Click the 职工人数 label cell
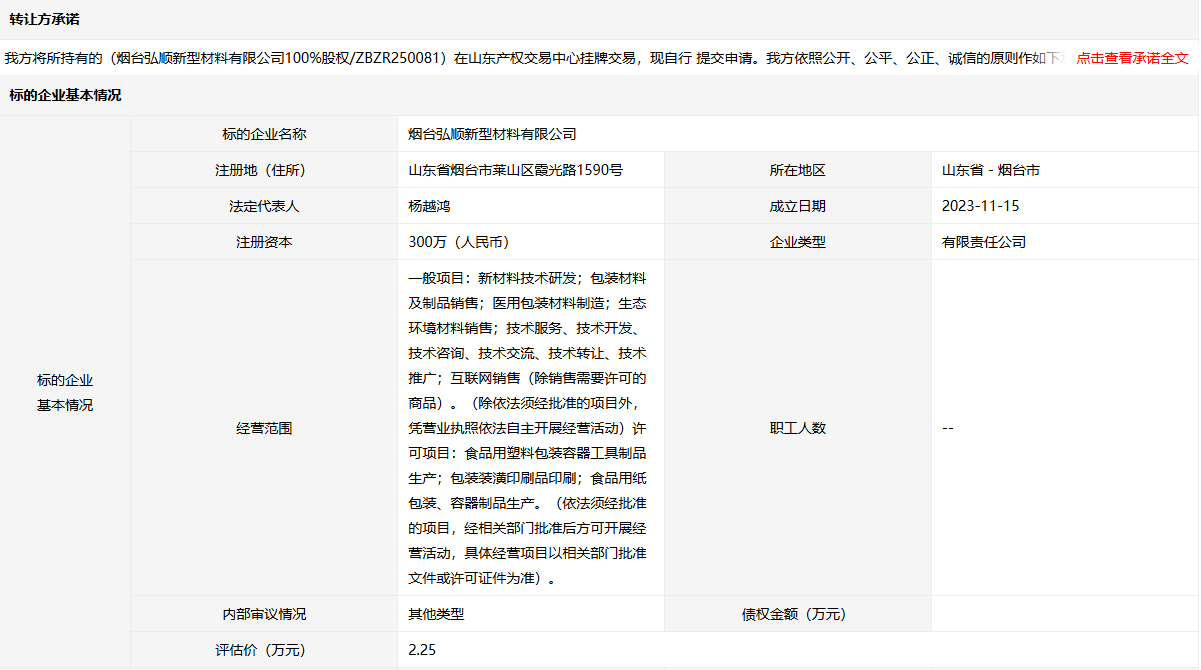This screenshot has width=1201, height=670. pos(797,428)
